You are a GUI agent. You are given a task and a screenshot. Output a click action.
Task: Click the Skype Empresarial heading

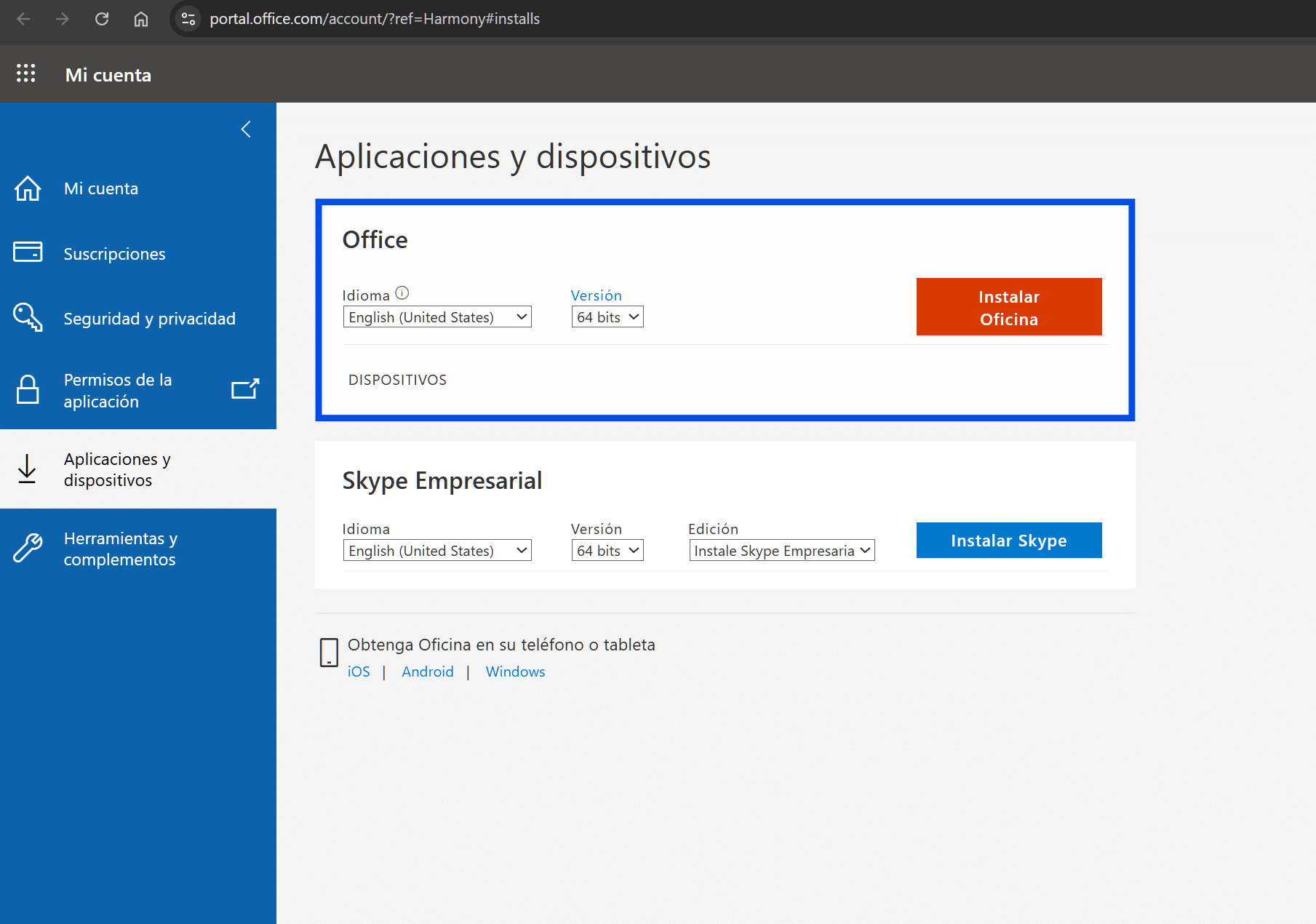coord(442,481)
